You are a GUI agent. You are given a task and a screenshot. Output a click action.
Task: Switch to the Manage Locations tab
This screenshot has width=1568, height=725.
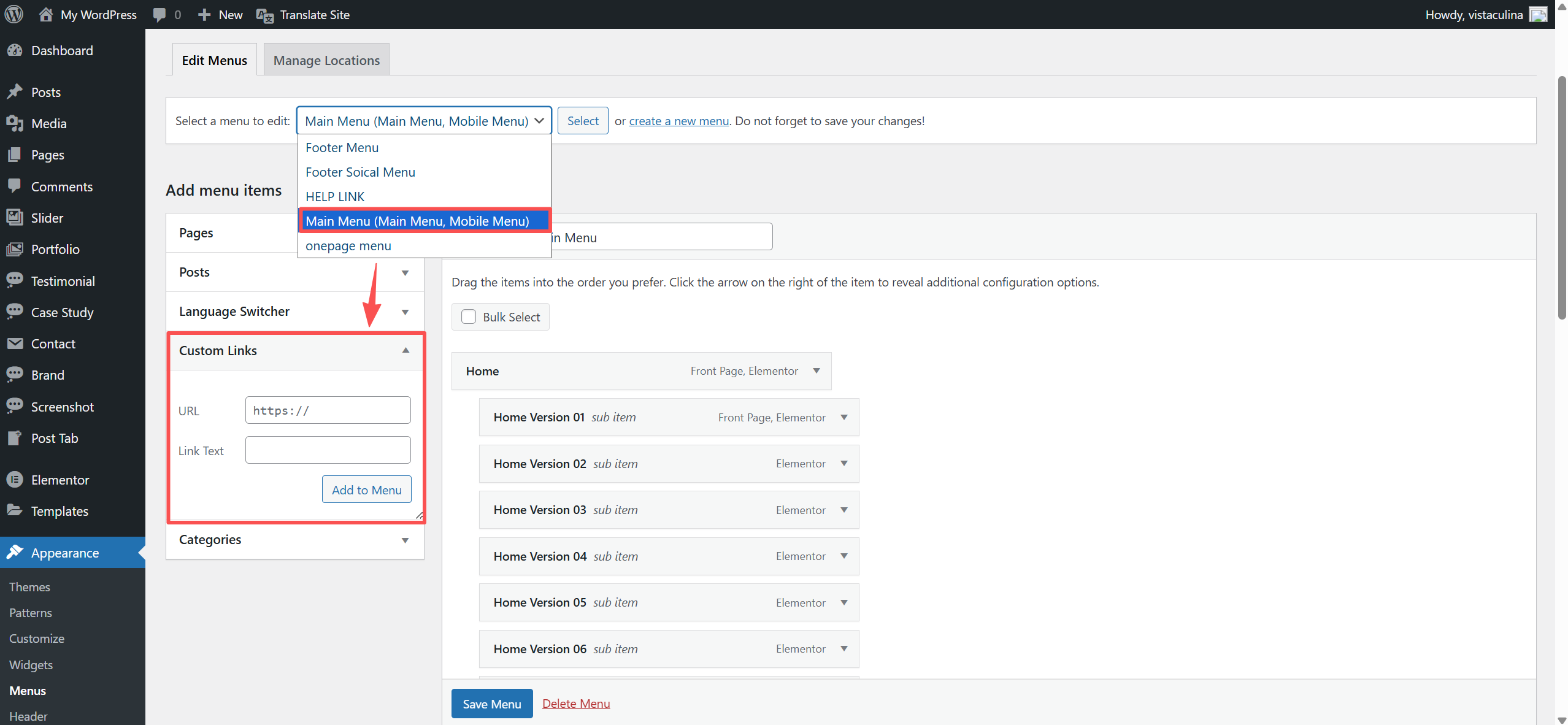coord(326,60)
